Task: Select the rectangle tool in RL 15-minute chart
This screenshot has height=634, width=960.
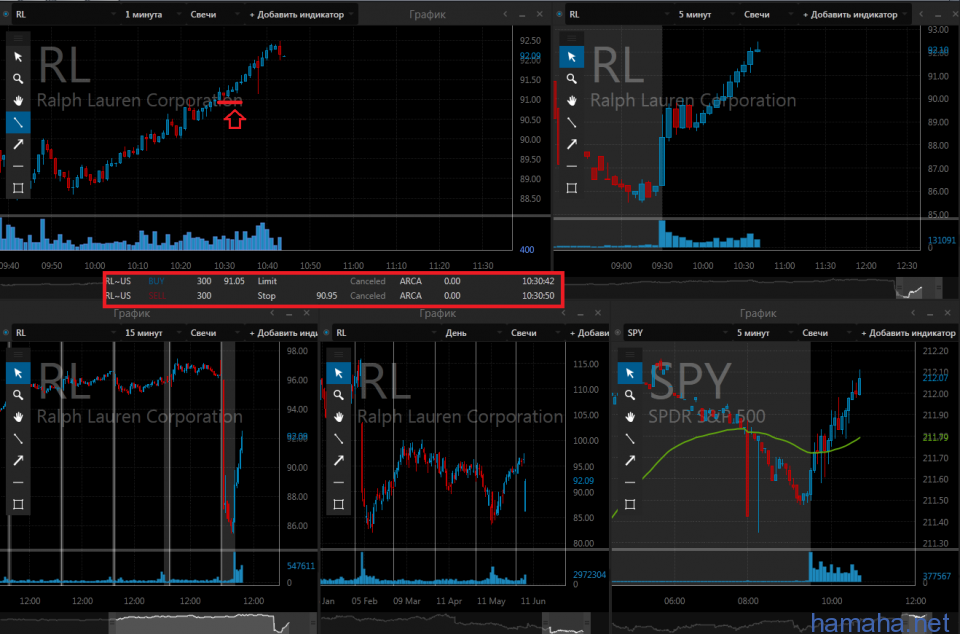Action: pyautogui.click(x=18, y=504)
